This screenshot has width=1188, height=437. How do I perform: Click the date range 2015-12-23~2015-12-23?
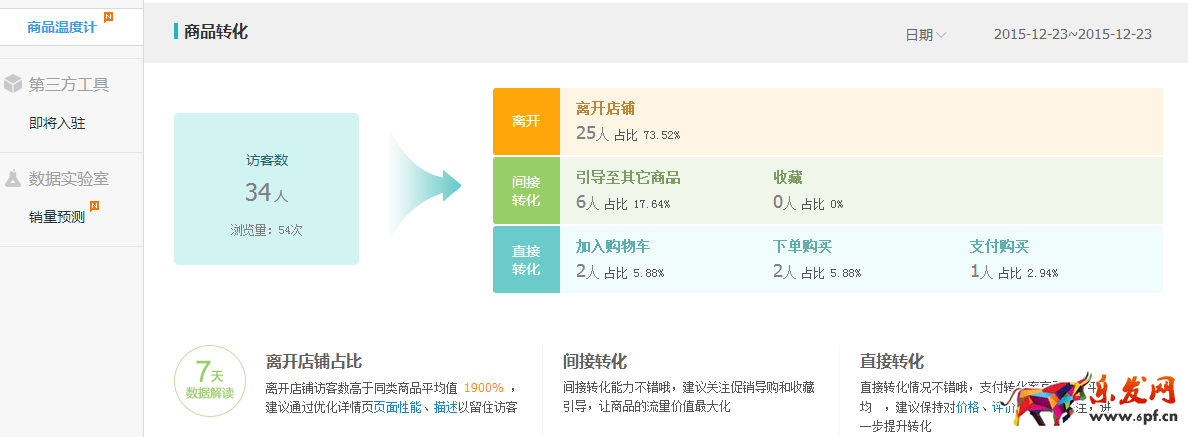point(1072,35)
